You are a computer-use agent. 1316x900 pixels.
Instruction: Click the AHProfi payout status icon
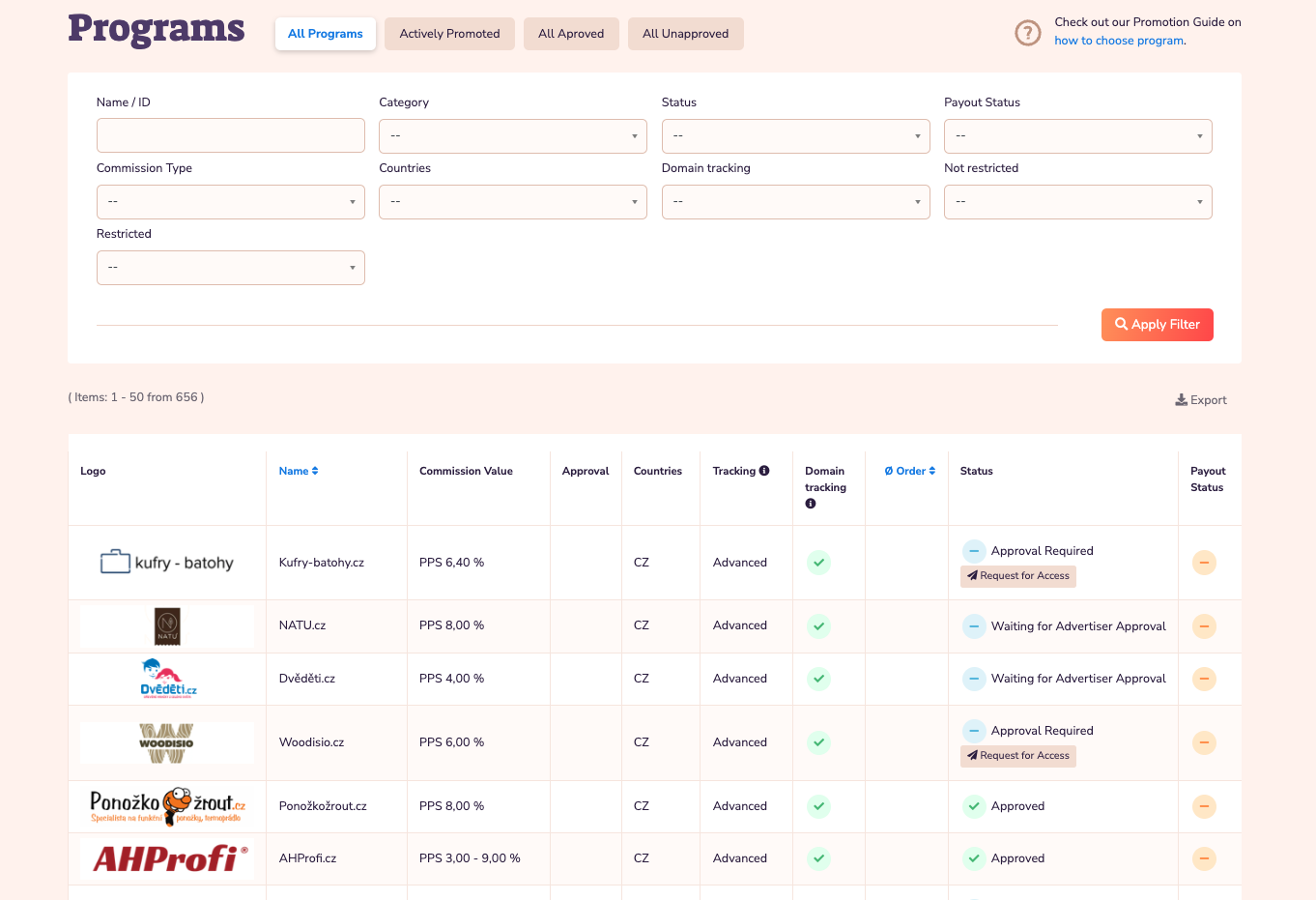click(1204, 858)
